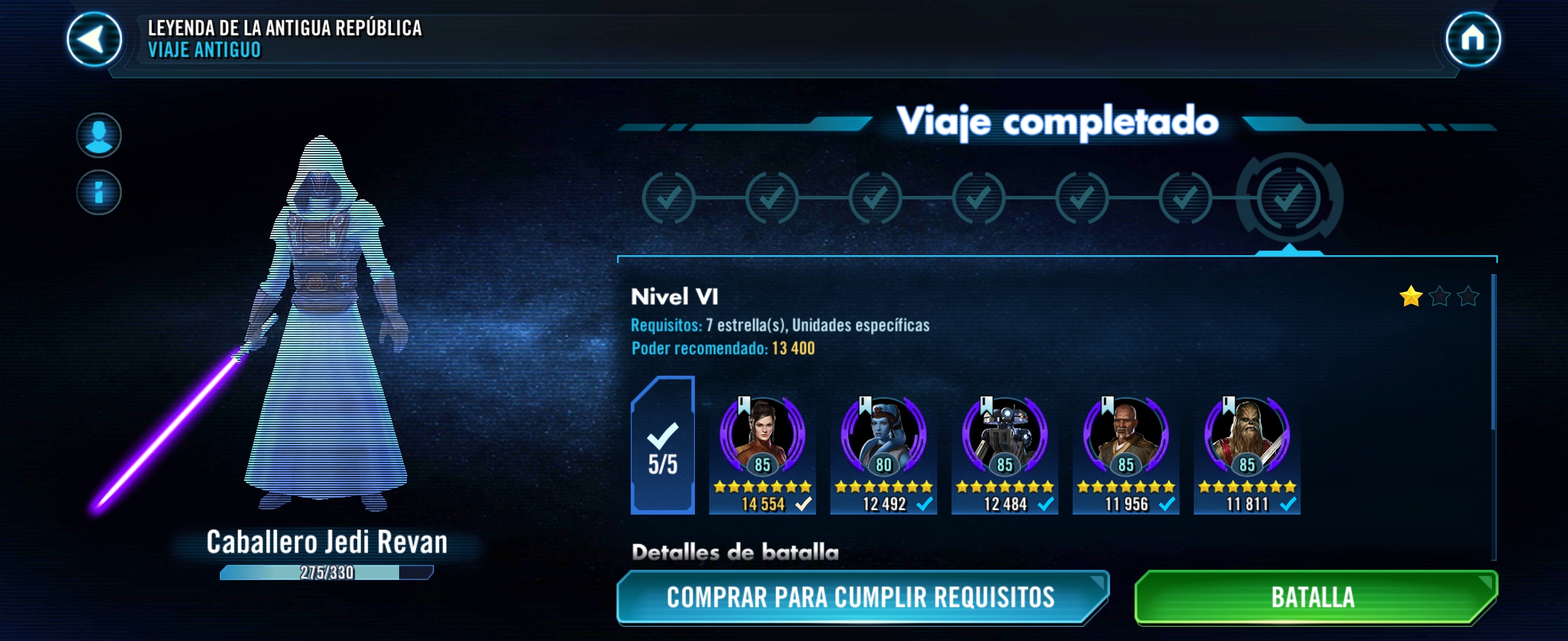Select the sixth journey tier checkmark node

click(x=1185, y=198)
